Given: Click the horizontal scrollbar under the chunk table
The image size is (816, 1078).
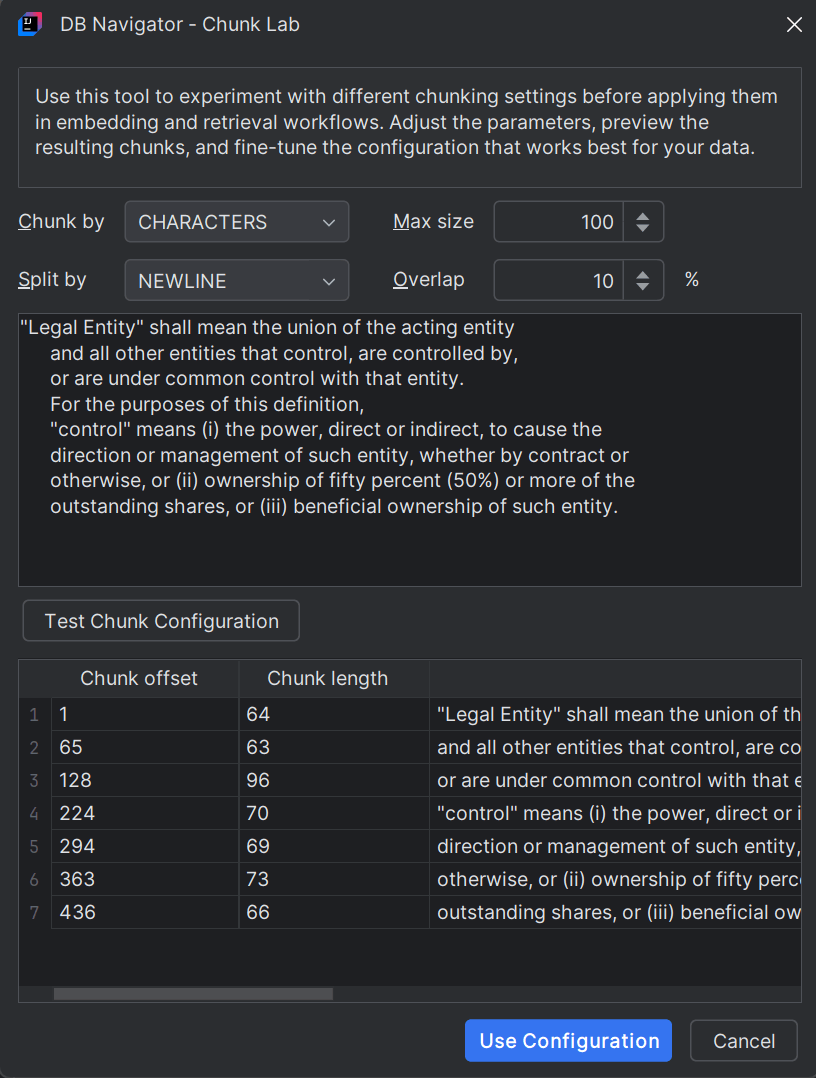Looking at the screenshot, I should pos(193,994).
